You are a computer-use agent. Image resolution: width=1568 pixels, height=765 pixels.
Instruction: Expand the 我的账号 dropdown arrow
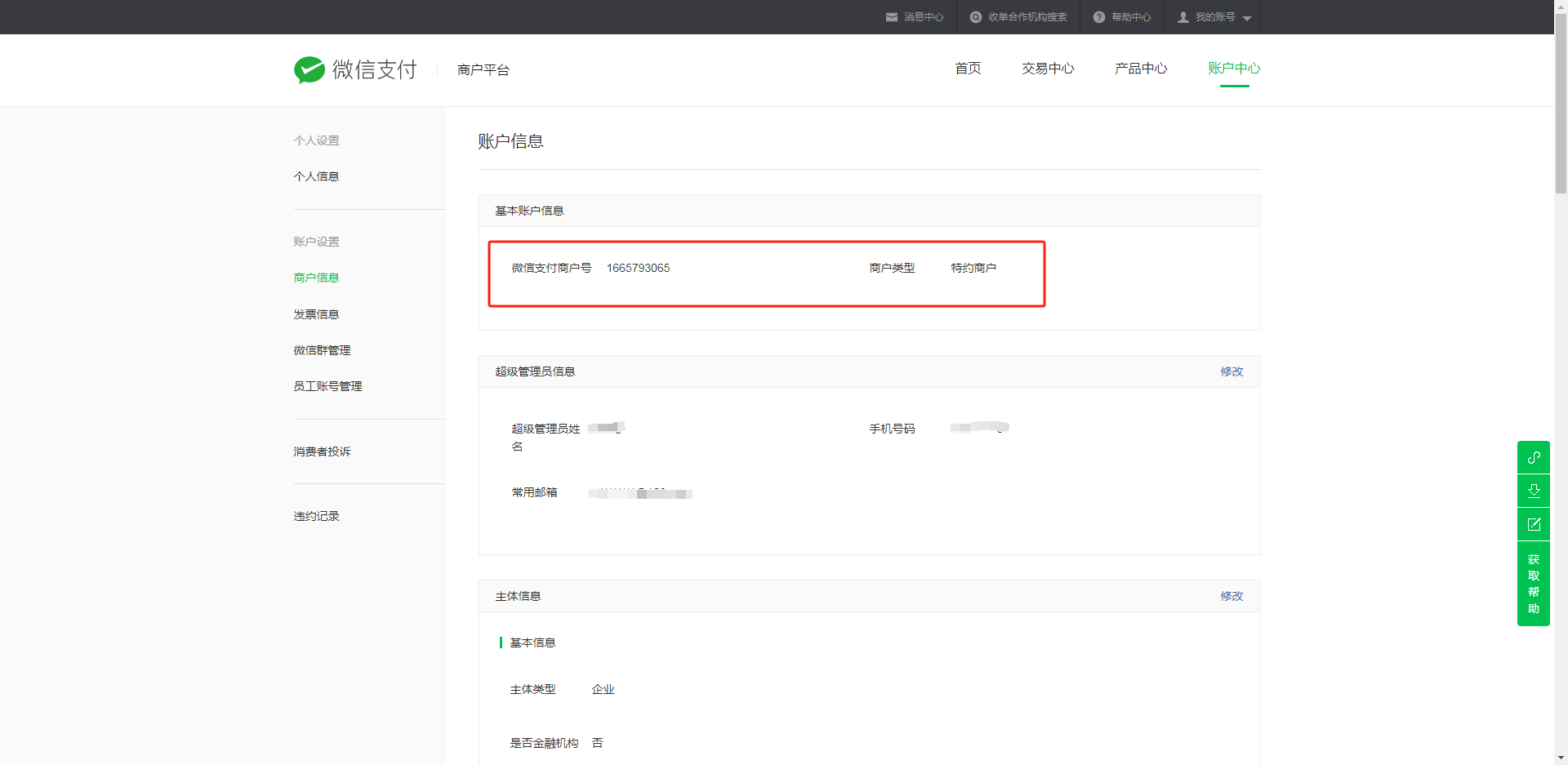(1247, 18)
